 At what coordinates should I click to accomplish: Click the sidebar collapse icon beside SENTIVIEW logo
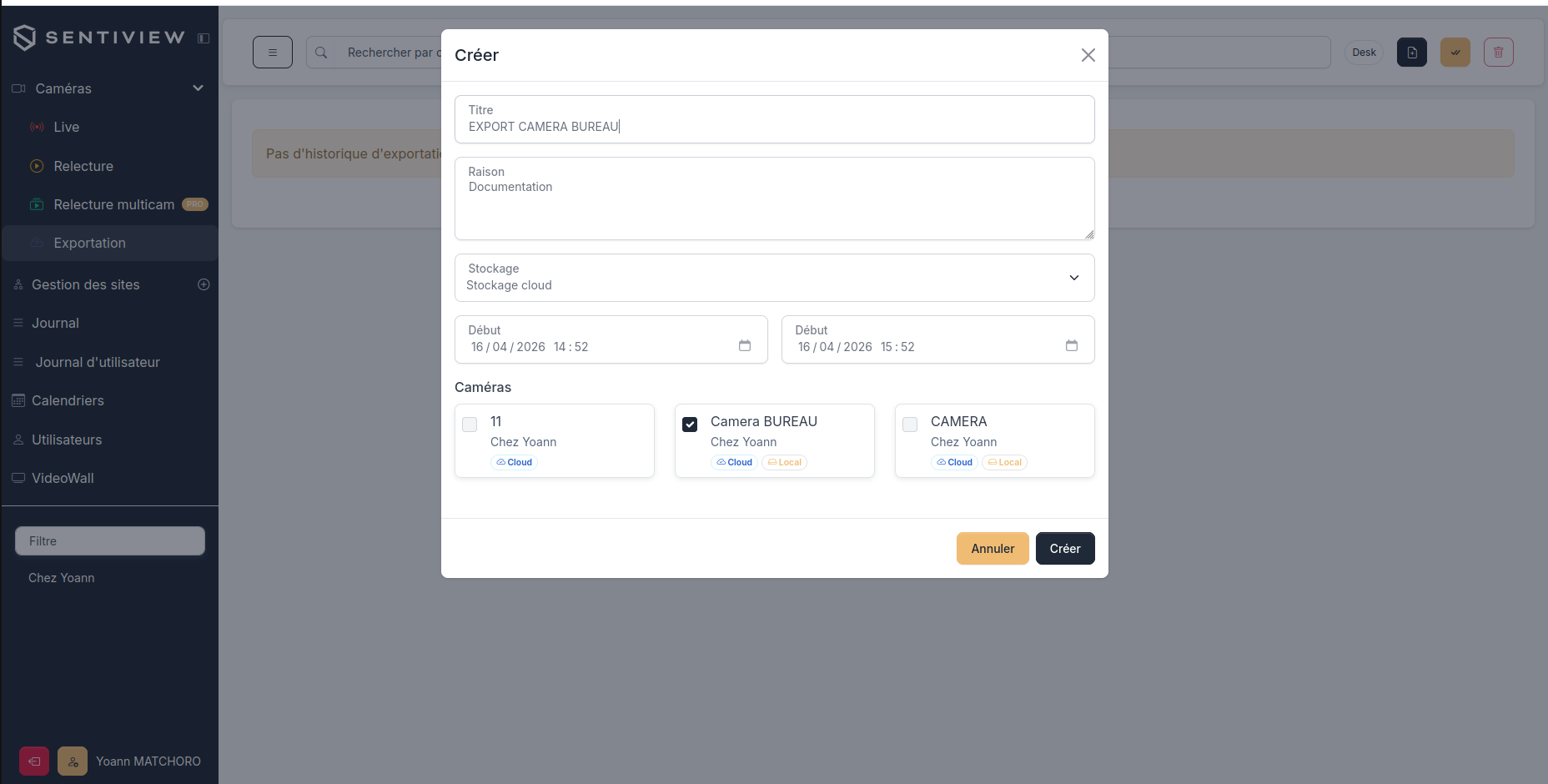click(x=204, y=38)
